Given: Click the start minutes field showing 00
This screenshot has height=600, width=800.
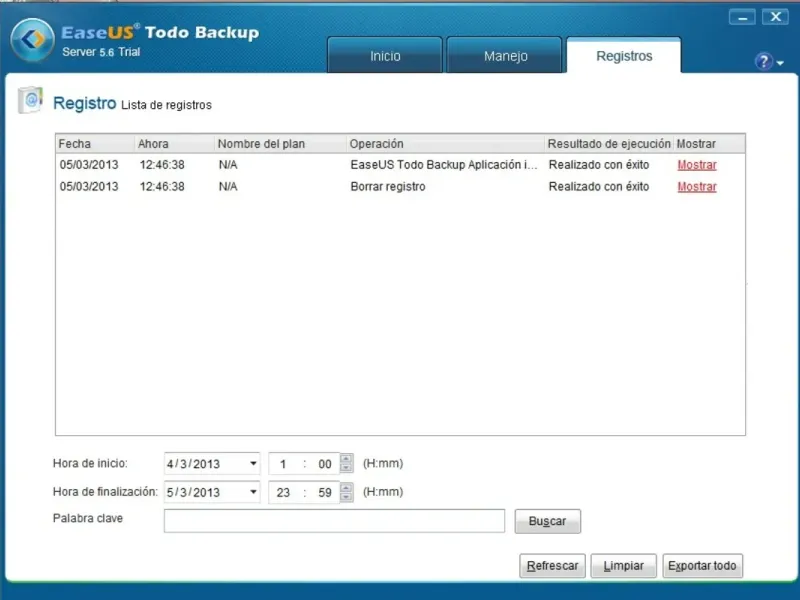Looking at the screenshot, I should (x=324, y=464).
